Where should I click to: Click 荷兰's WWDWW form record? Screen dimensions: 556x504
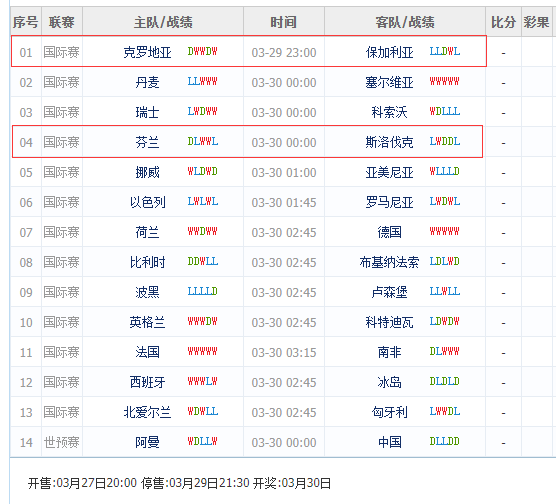pyautogui.click(x=202, y=232)
